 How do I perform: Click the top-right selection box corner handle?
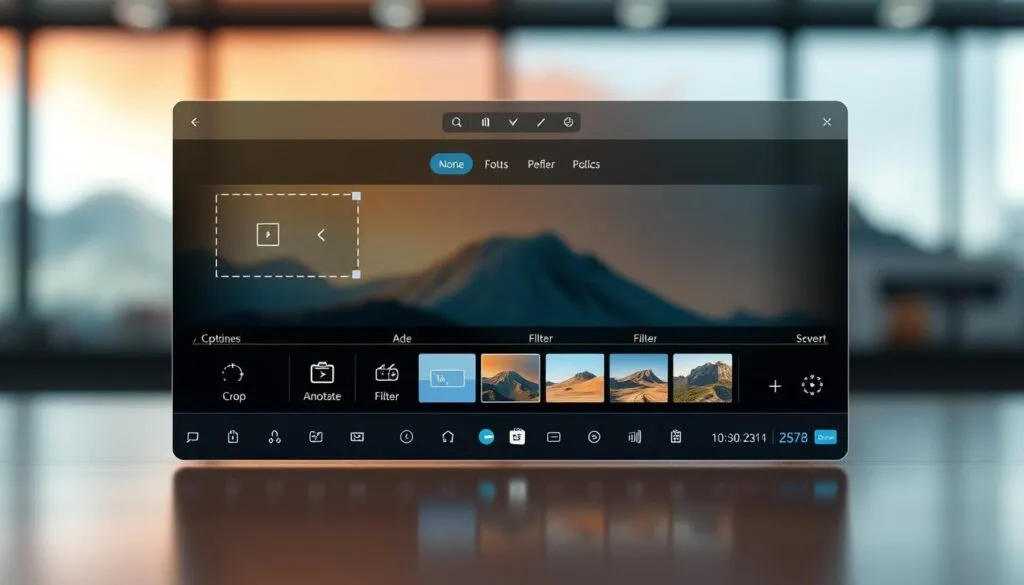(357, 196)
